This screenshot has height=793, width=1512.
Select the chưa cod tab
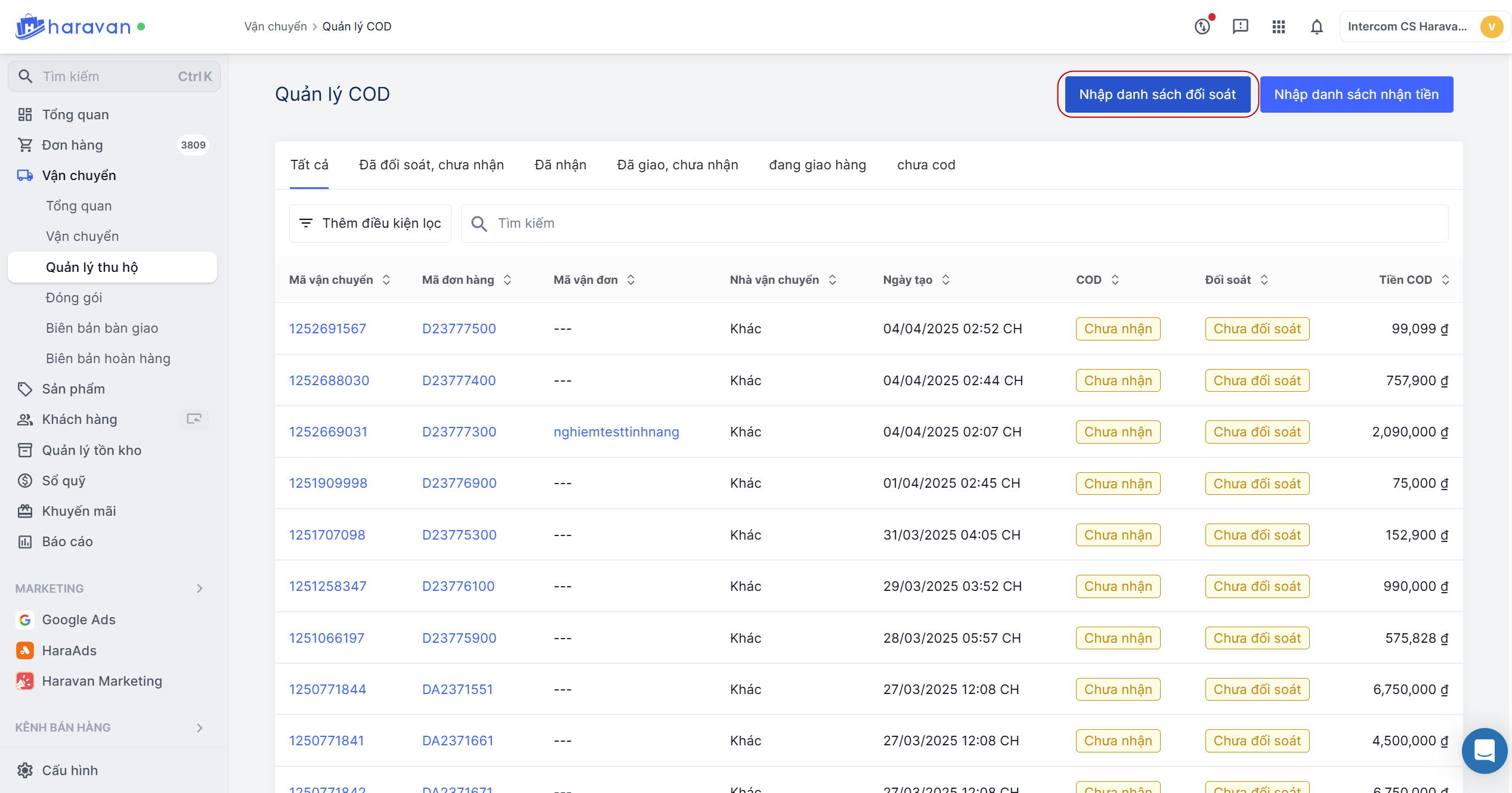point(926,165)
